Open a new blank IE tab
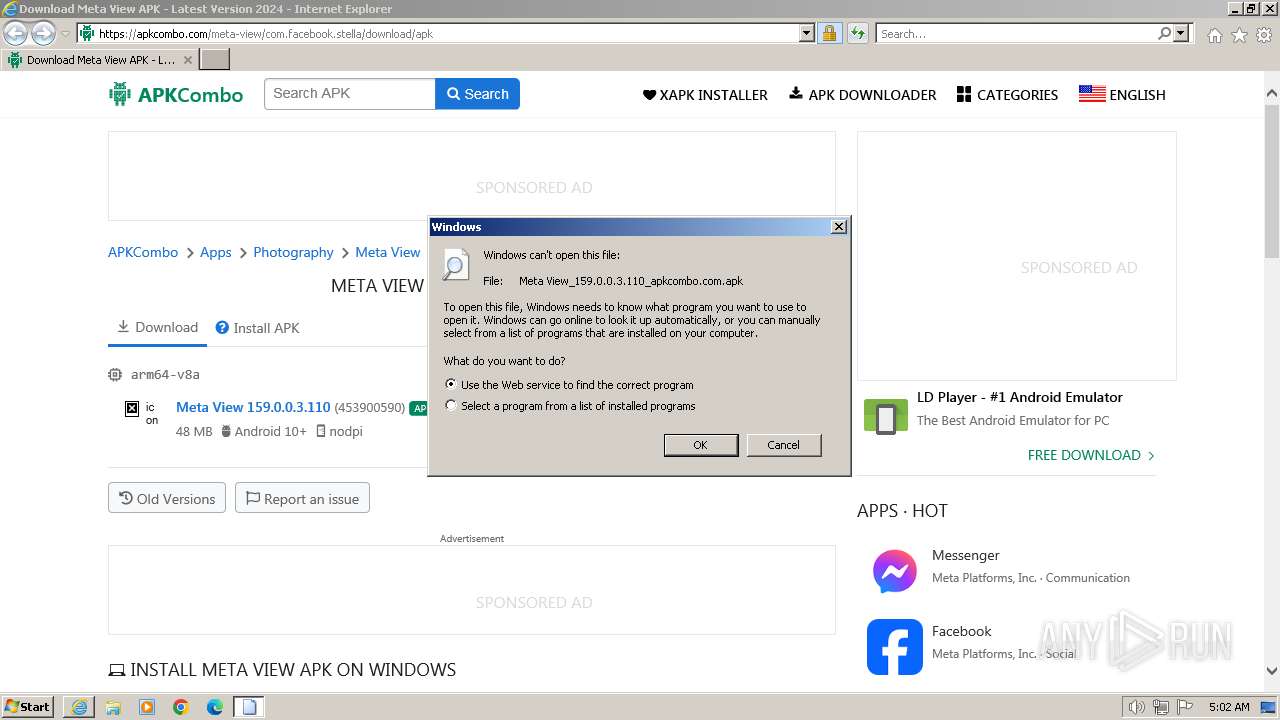Image resolution: width=1280 pixels, height=720 pixels. point(214,60)
